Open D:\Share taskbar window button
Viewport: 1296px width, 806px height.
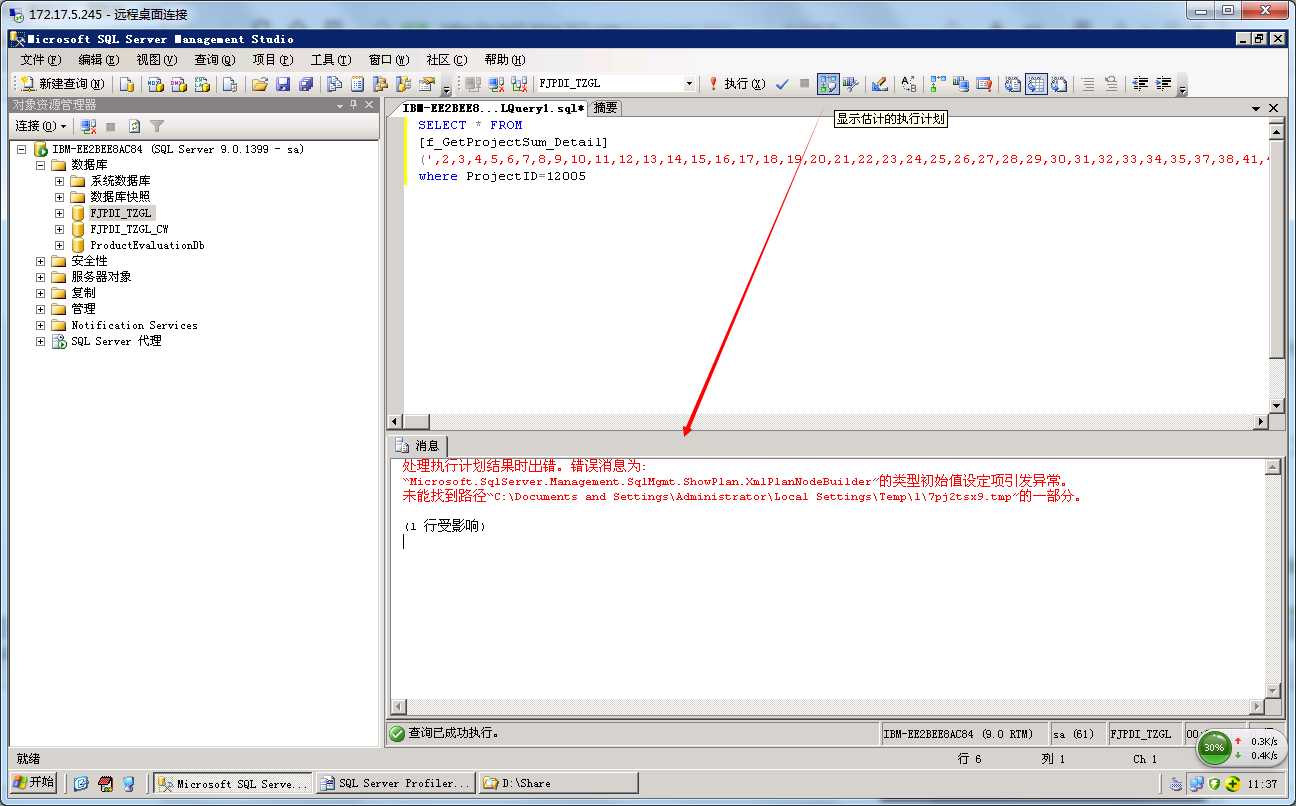click(558, 783)
